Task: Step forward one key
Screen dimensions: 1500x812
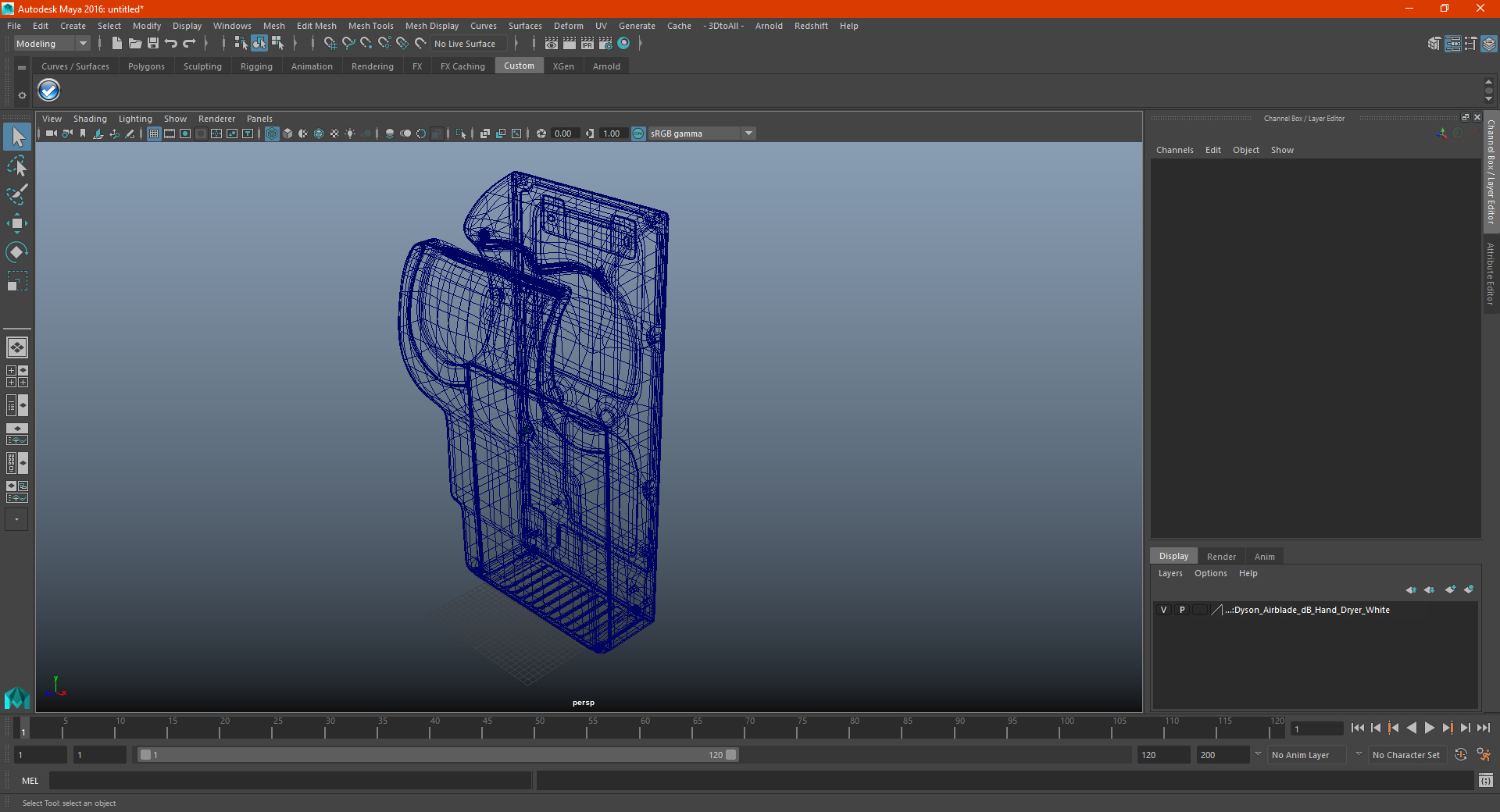Action: pos(1447,728)
